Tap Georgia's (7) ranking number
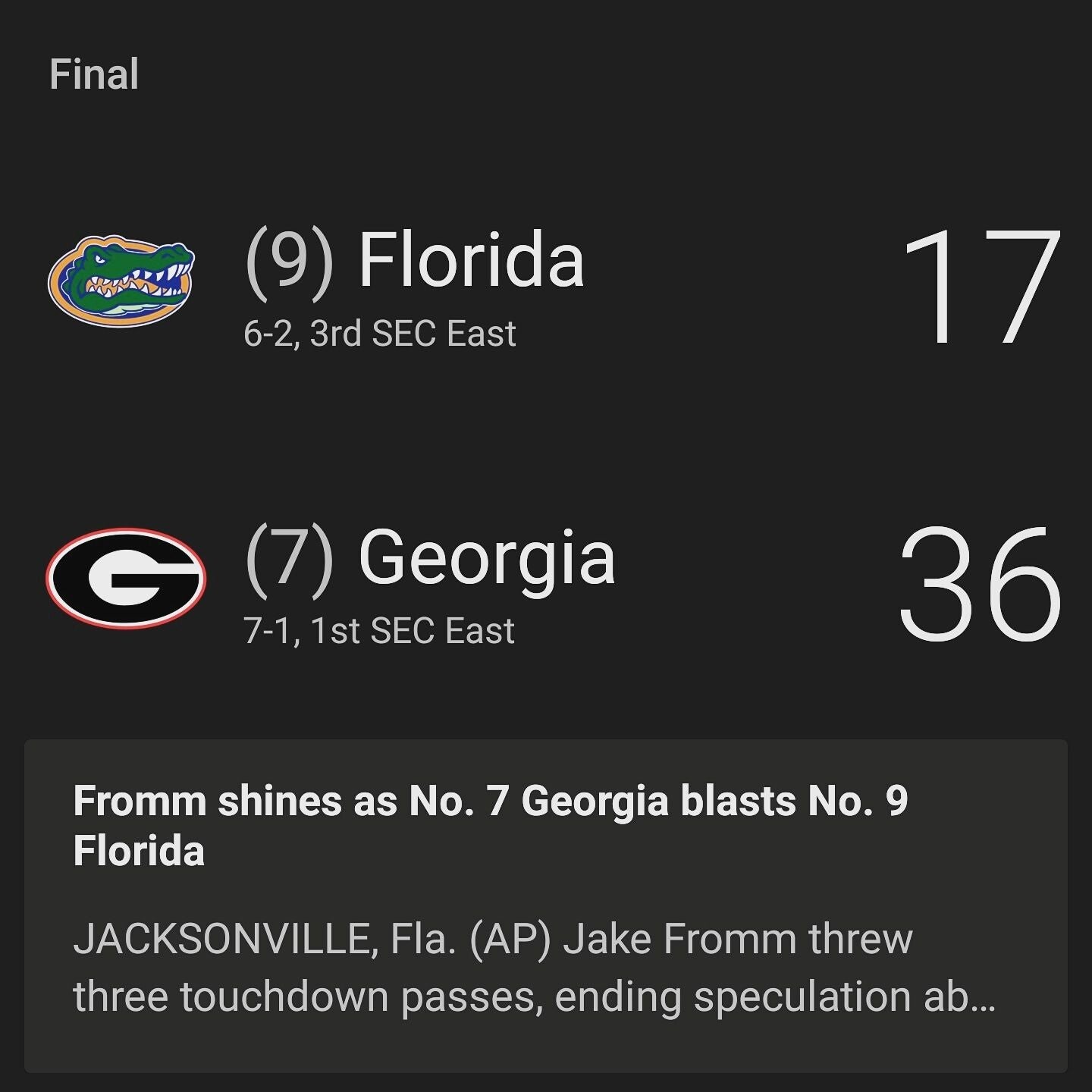The width and height of the screenshot is (1092, 1092). click(x=289, y=558)
